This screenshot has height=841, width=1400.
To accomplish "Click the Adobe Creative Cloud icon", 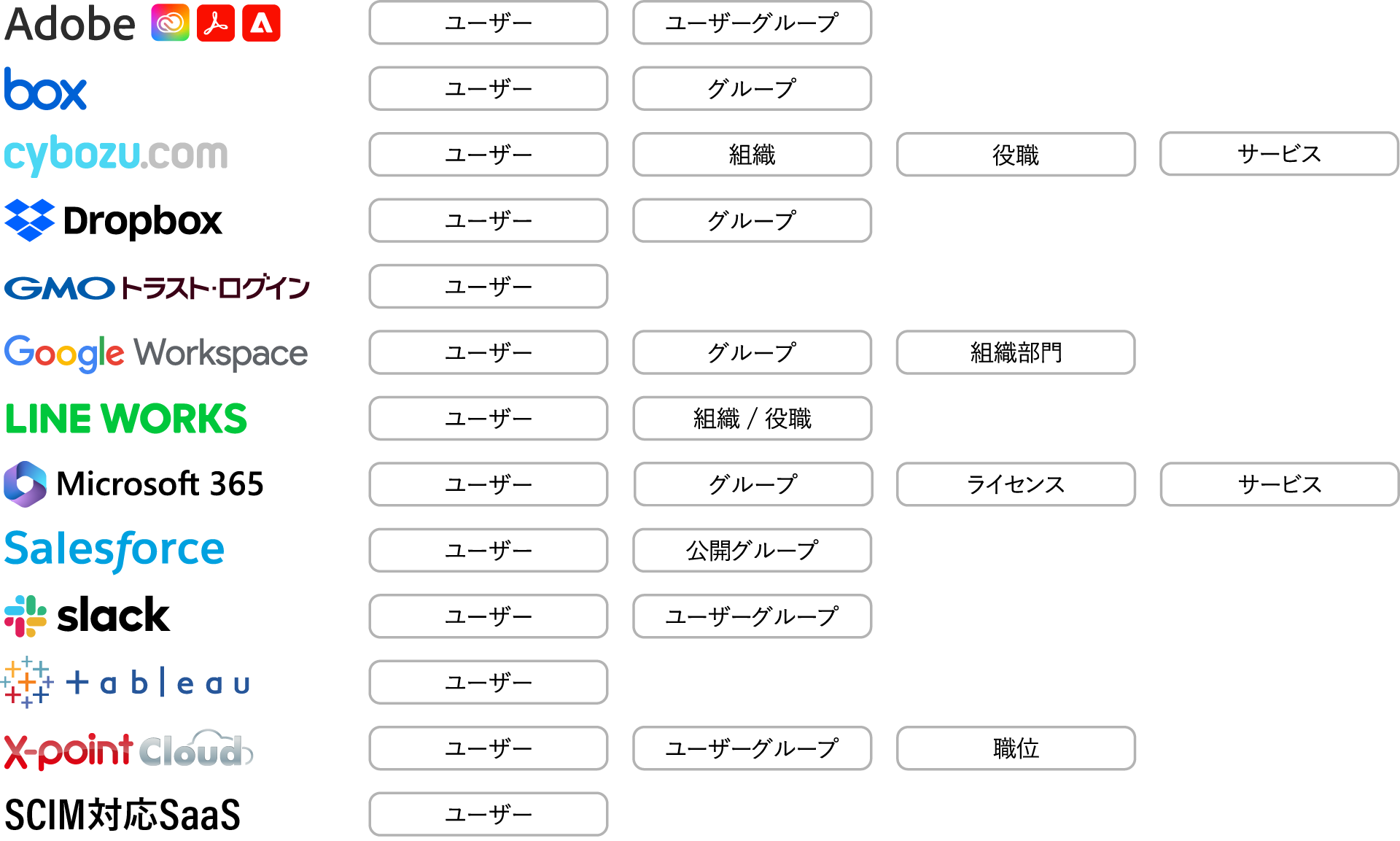I will [170, 23].
